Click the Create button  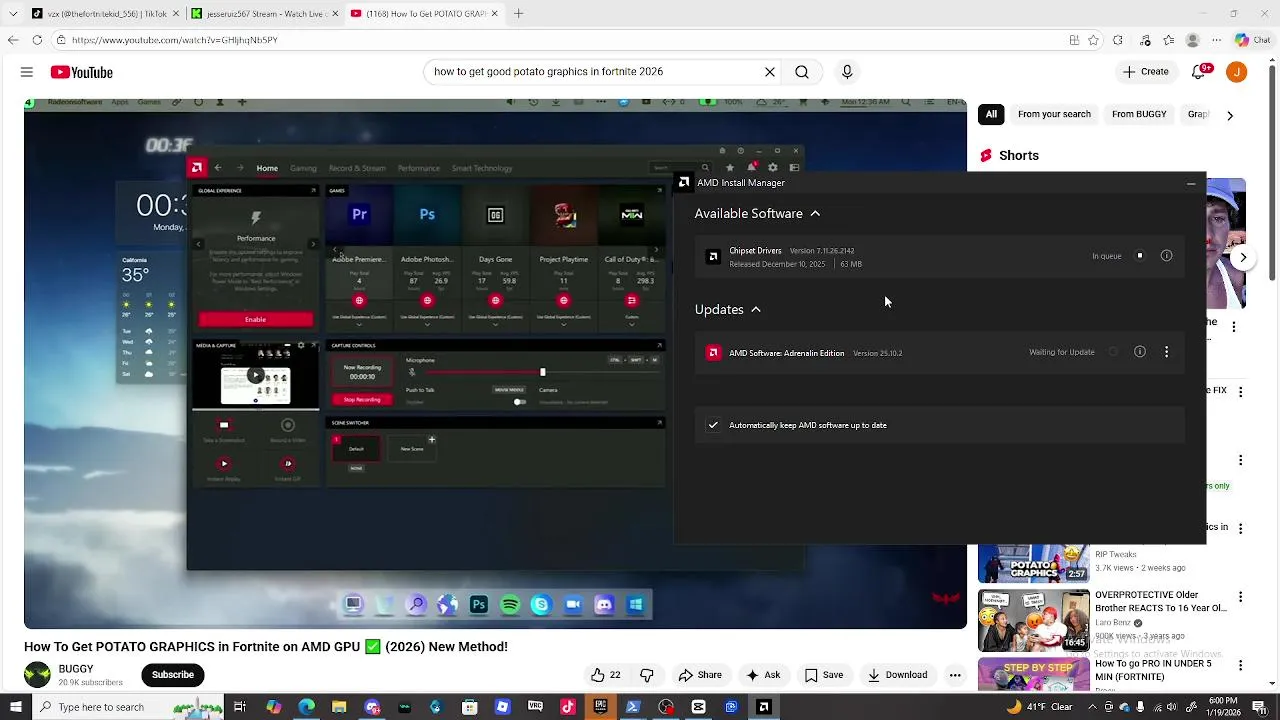(x=1146, y=72)
